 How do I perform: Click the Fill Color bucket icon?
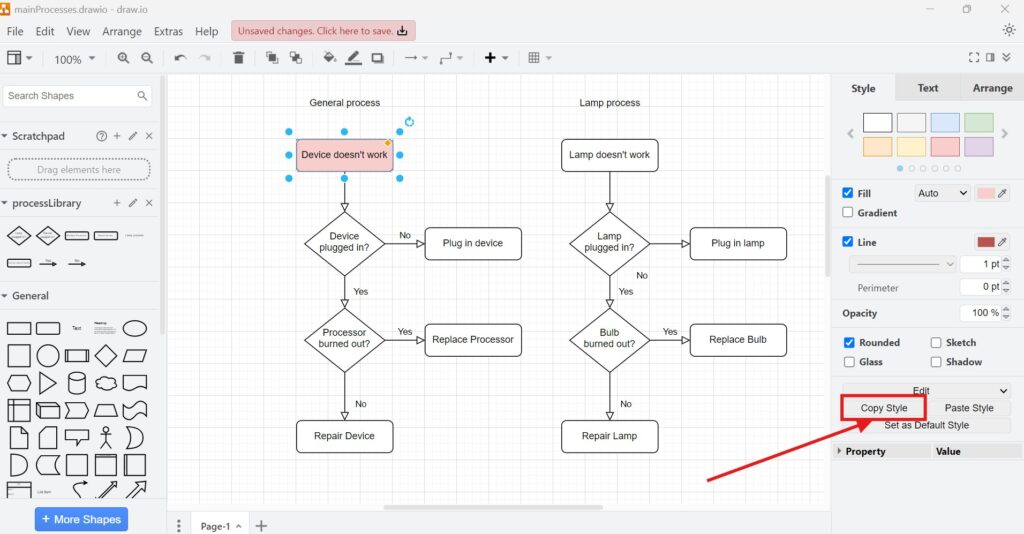(330, 58)
